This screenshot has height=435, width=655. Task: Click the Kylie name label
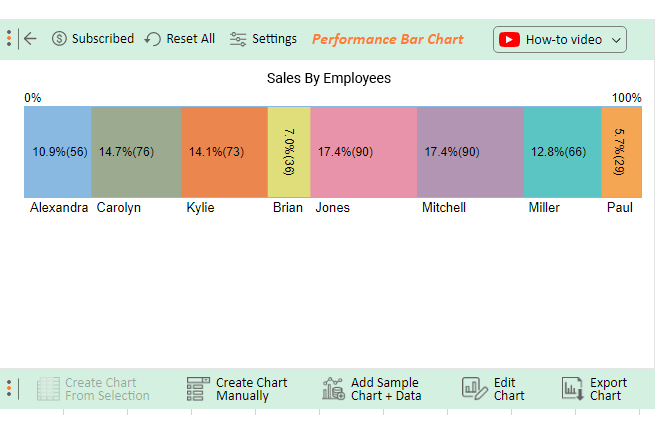(200, 208)
